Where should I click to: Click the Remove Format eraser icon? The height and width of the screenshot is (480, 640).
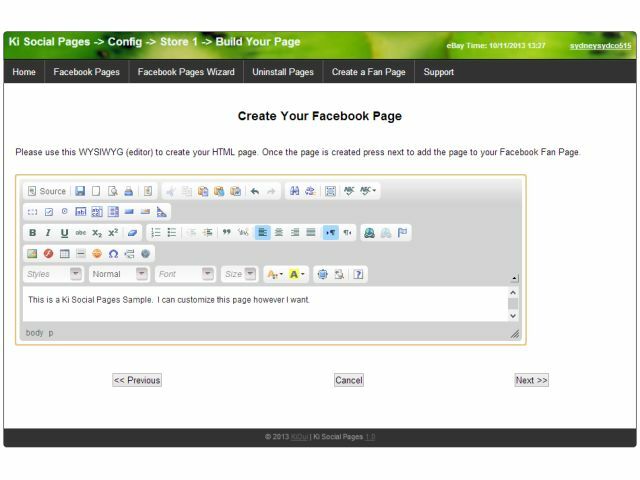tap(132, 233)
